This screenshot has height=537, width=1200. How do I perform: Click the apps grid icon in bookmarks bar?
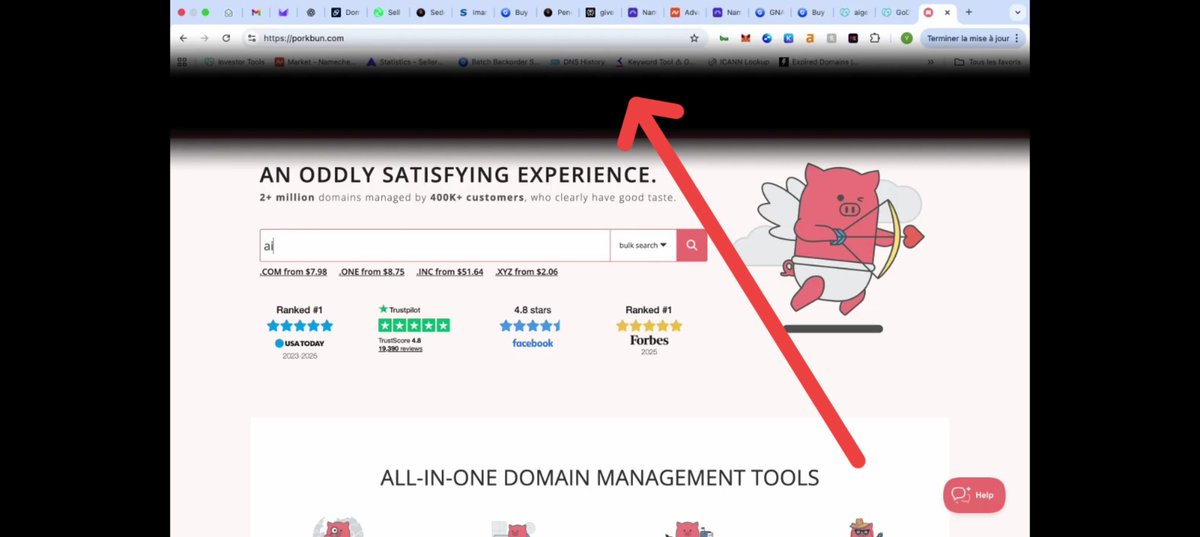tap(182, 62)
